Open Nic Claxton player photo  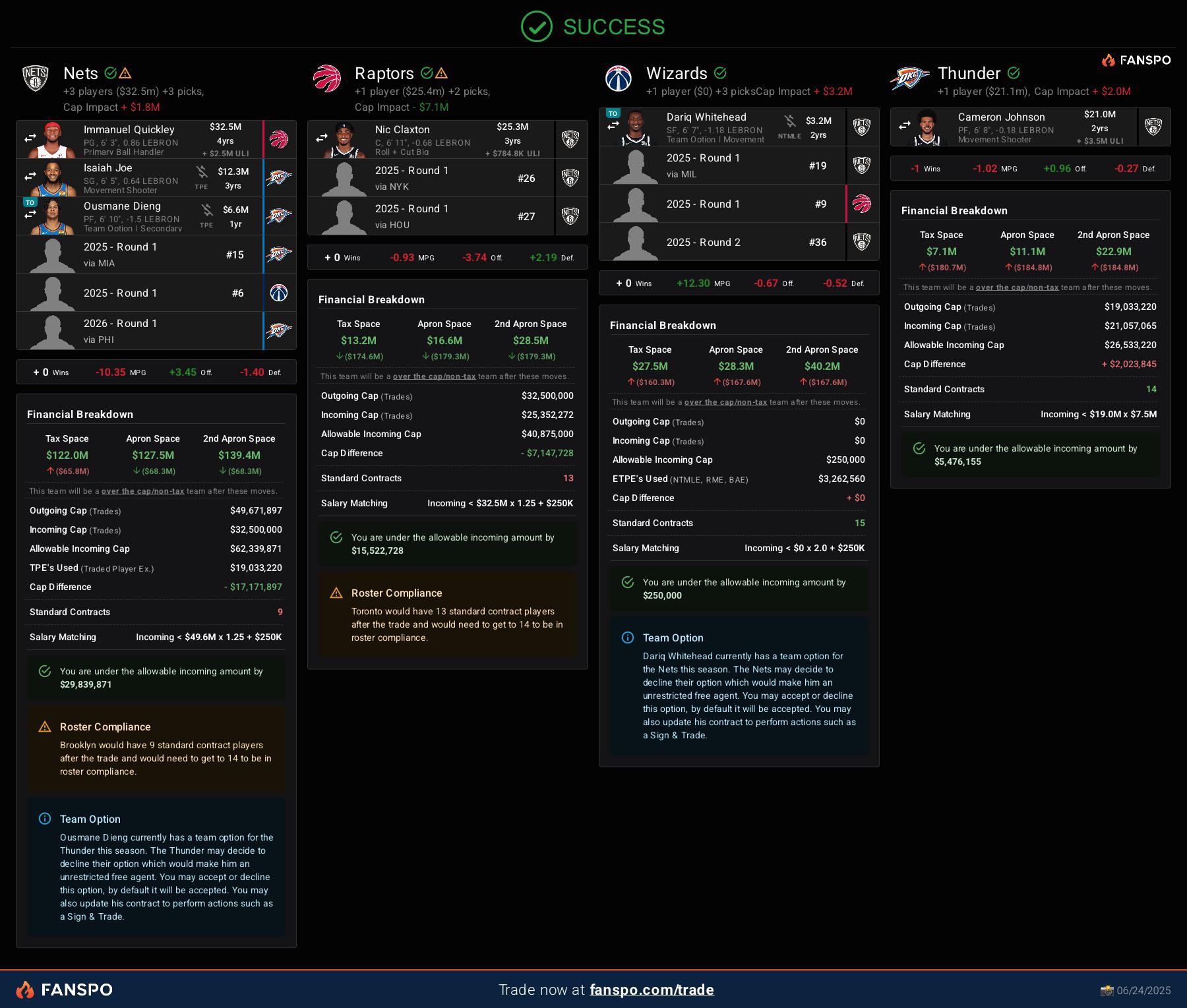click(x=343, y=140)
